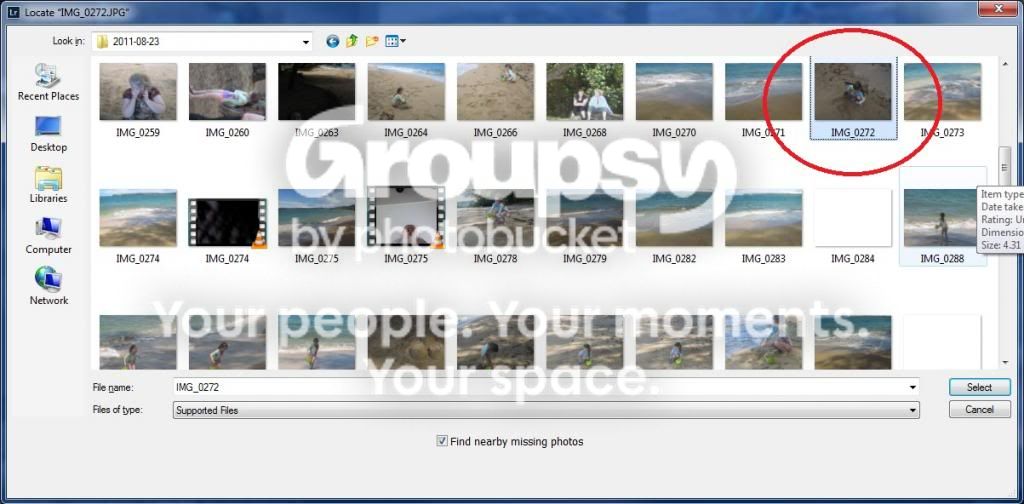Open Recent Places in sidebar

coord(48,83)
